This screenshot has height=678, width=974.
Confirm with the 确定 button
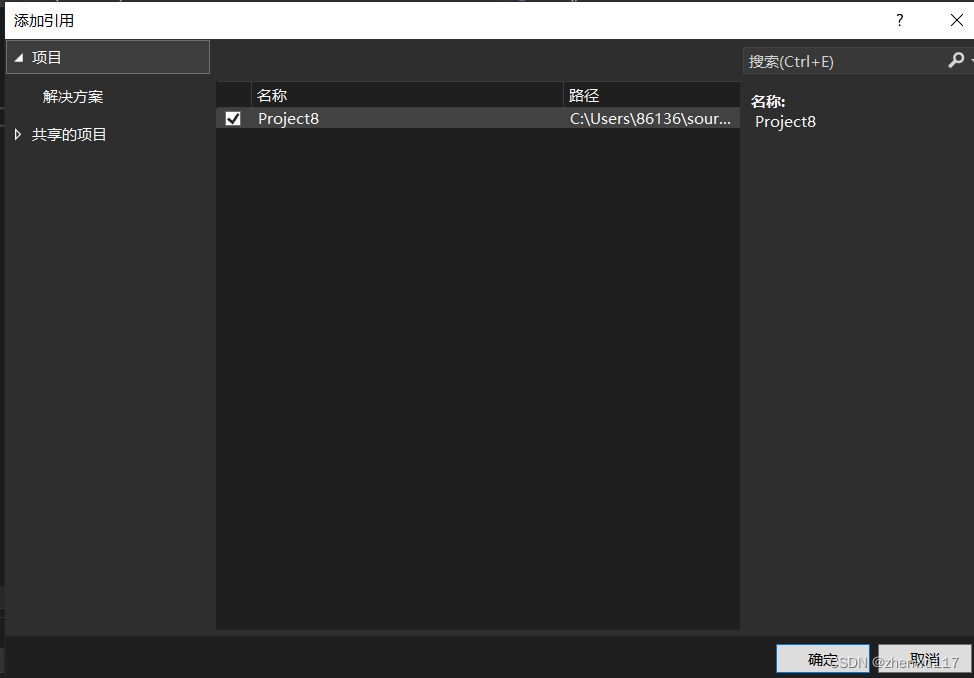[822, 658]
